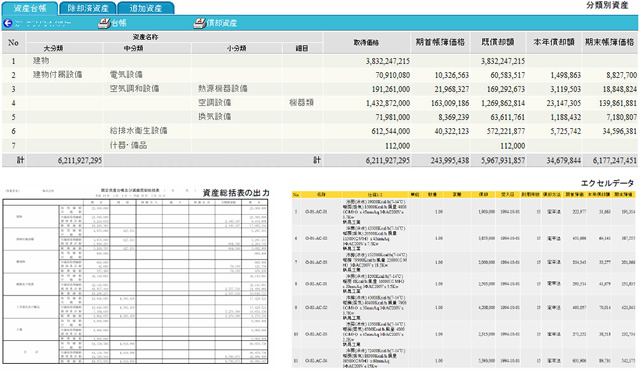Viewport: 640px width, 370px height.
Task: Select the 電気設備 cell
Action: pyautogui.click(x=126, y=75)
